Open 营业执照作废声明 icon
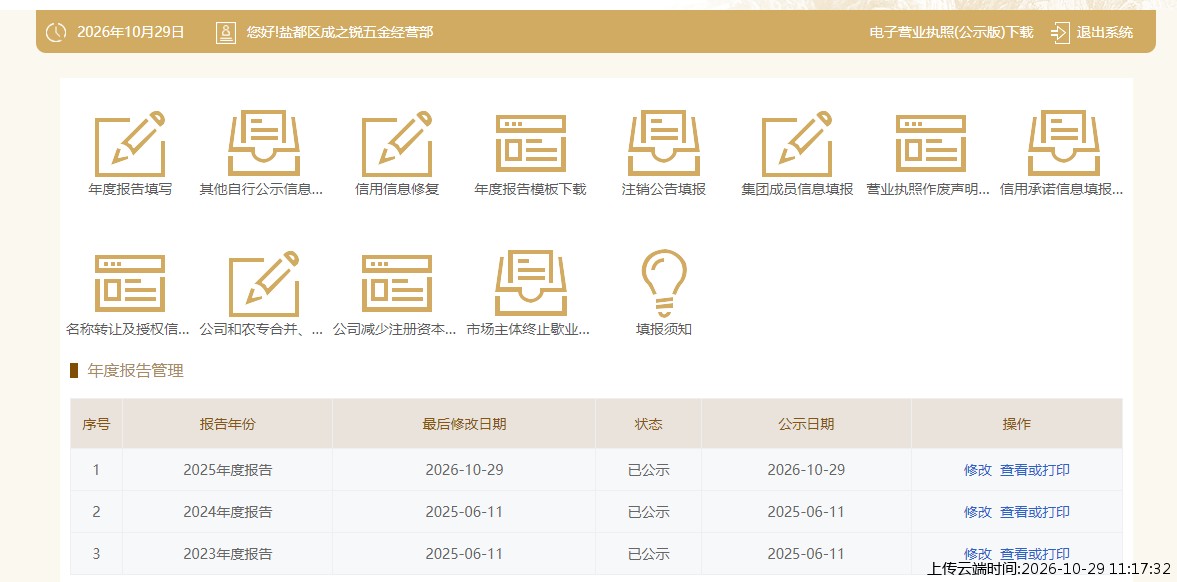 [931, 144]
